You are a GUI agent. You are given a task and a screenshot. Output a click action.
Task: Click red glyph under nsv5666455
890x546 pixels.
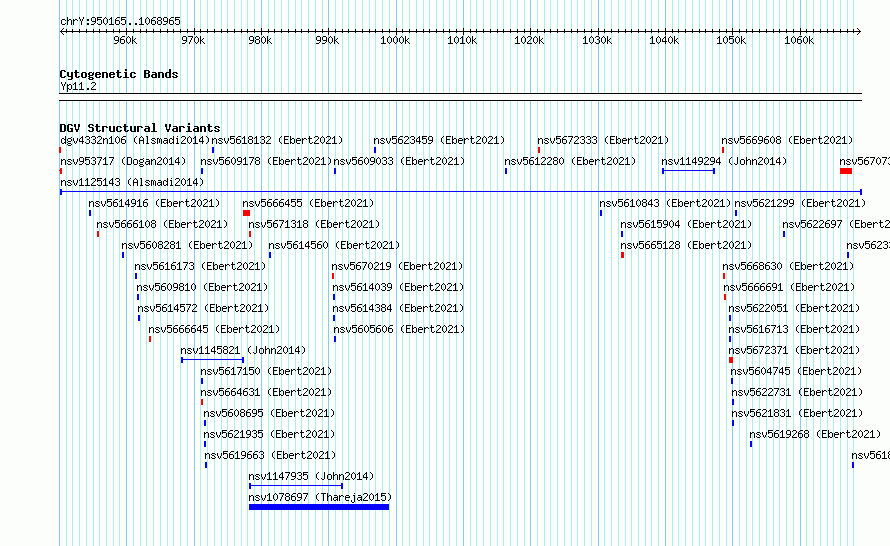[246, 213]
